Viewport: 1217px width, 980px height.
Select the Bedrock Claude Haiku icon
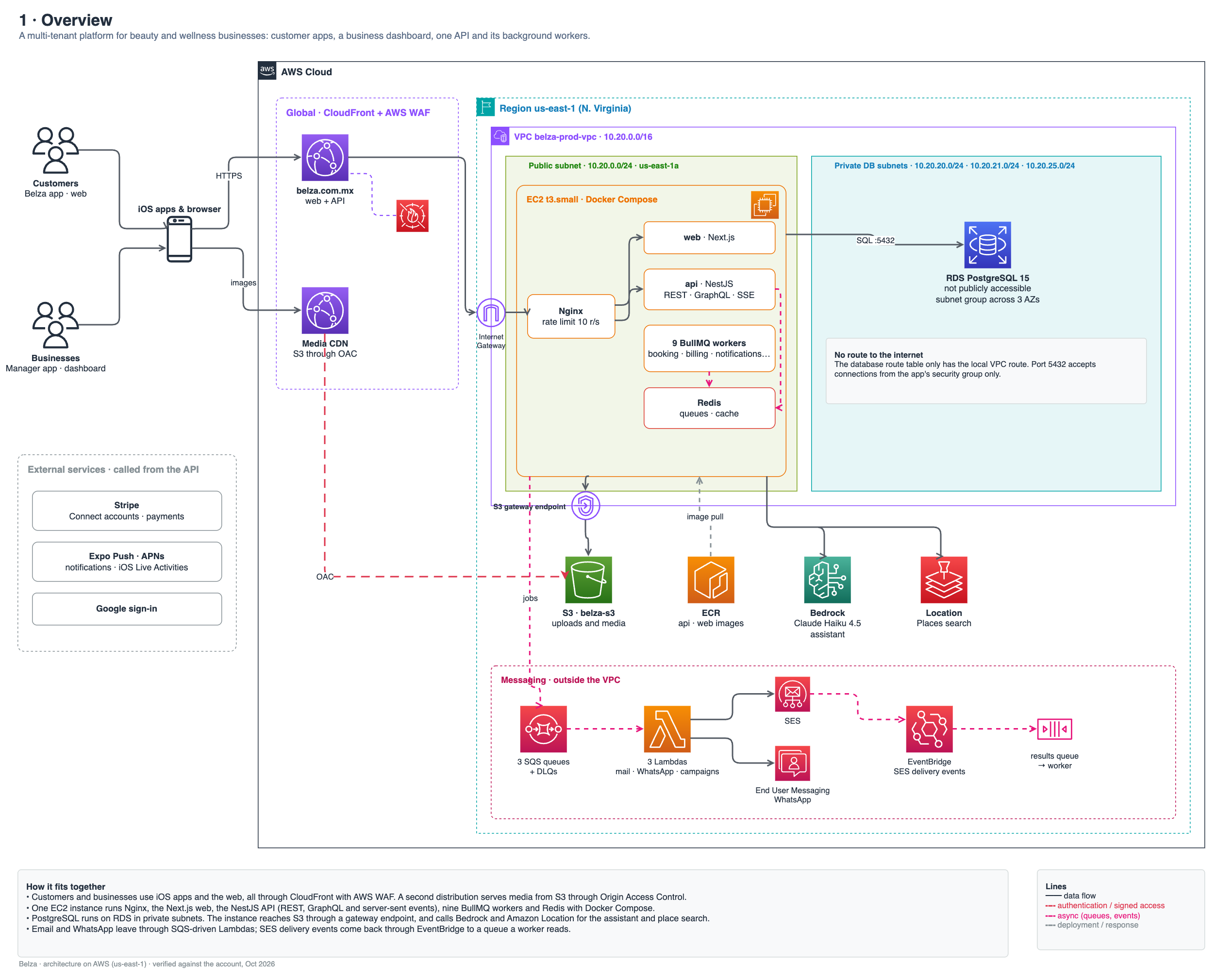tap(828, 580)
